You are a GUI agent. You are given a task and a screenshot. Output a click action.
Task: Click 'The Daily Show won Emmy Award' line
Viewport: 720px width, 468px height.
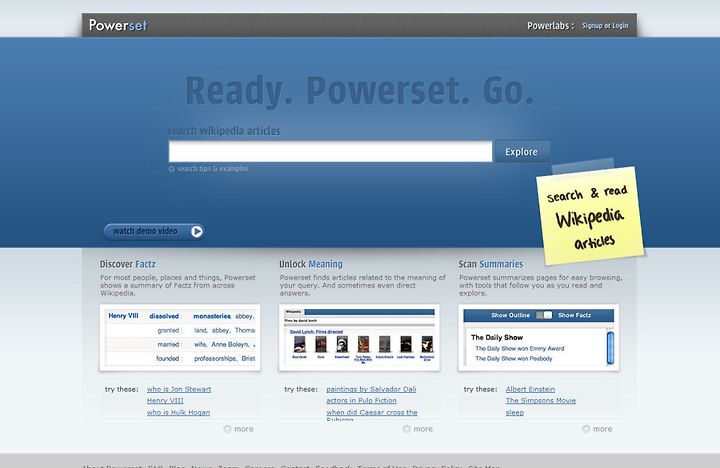520,349
